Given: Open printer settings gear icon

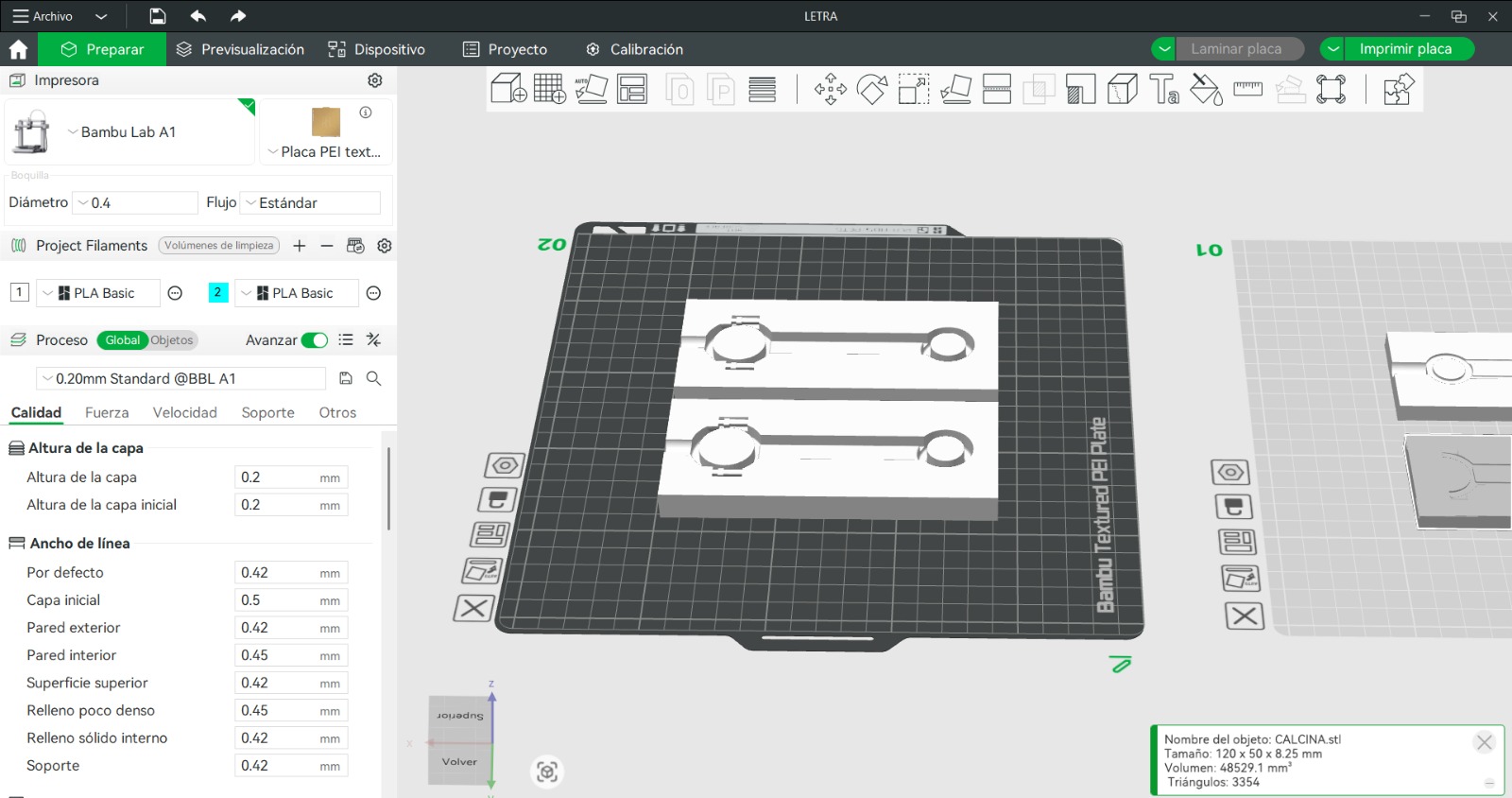Looking at the screenshot, I should [x=375, y=80].
